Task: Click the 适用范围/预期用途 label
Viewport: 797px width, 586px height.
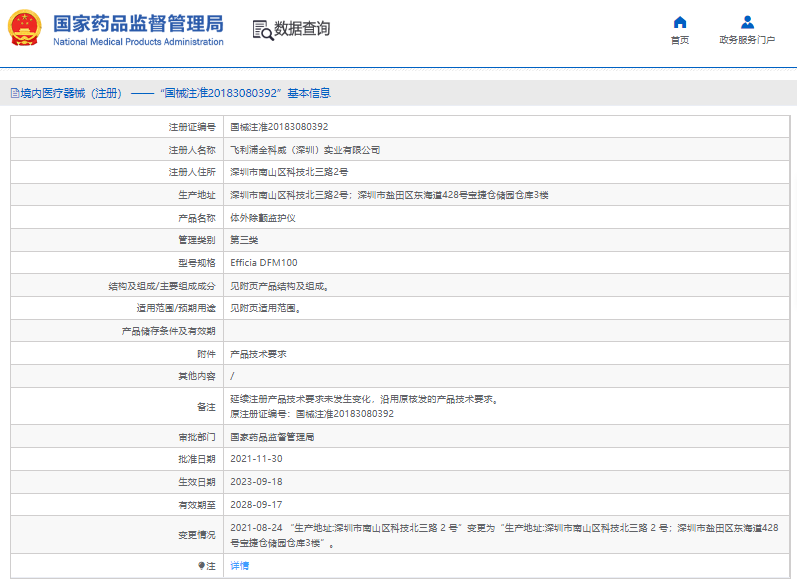Action: point(176,308)
